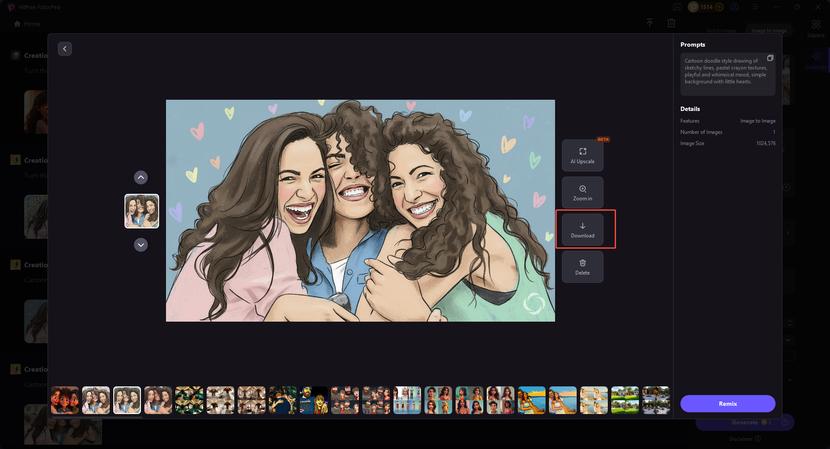830x449 pixels.
Task: Select the white-bordered highlighted thumbnail in the bottom strip
Action: tap(127, 400)
